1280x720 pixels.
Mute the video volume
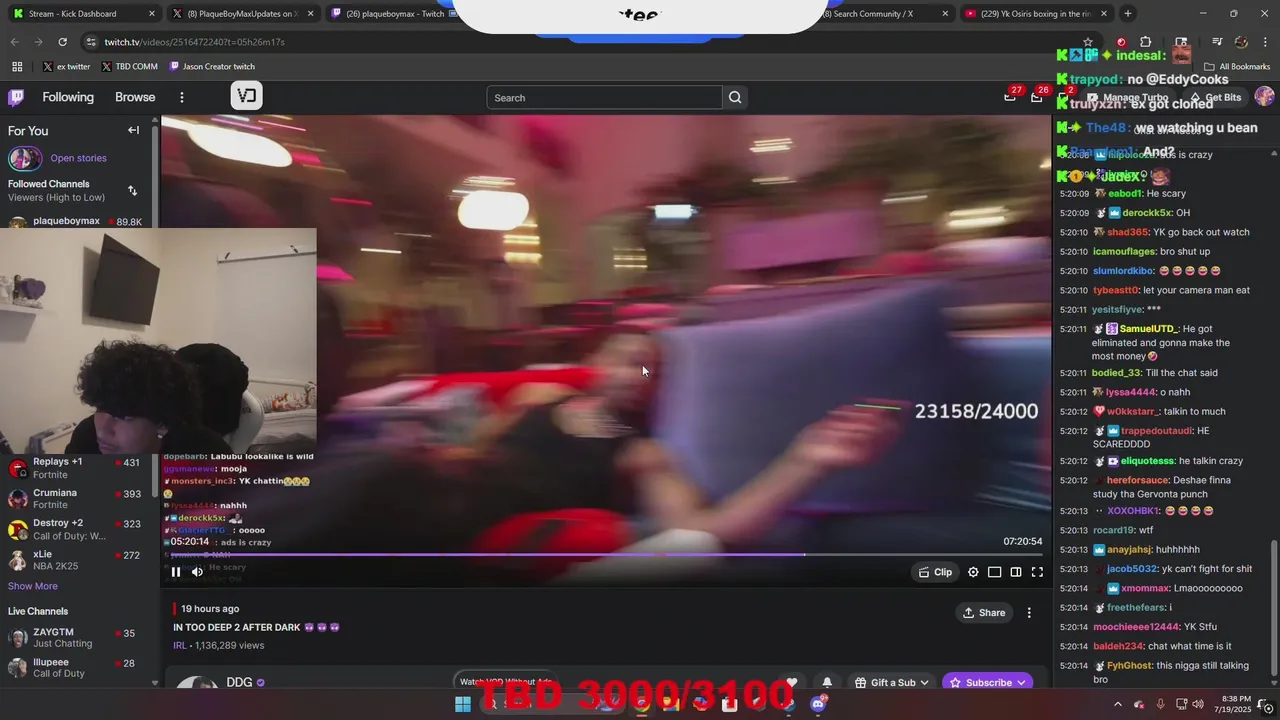click(x=197, y=572)
